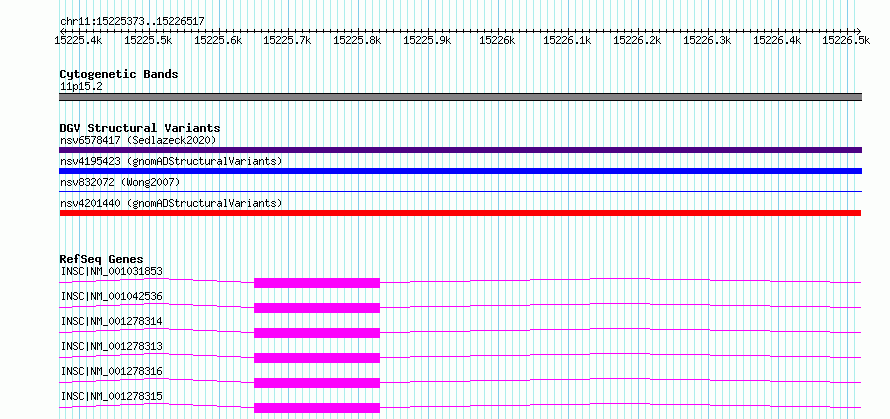Click the magenta exon of INSC|NM_001278313
The height and width of the screenshot is (419, 890).
[317, 358]
